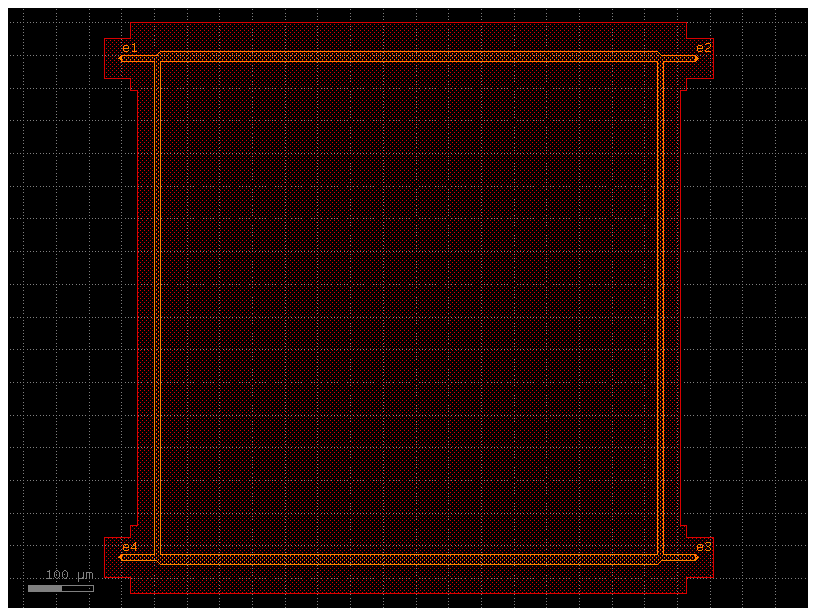Pick the top-left corner of inner square
The height and width of the screenshot is (616, 816).
[x=161, y=62]
